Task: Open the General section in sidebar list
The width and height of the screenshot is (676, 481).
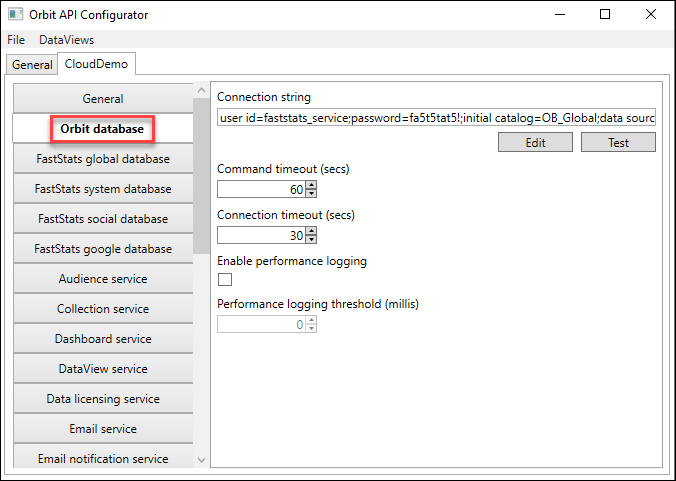Action: click(103, 98)
